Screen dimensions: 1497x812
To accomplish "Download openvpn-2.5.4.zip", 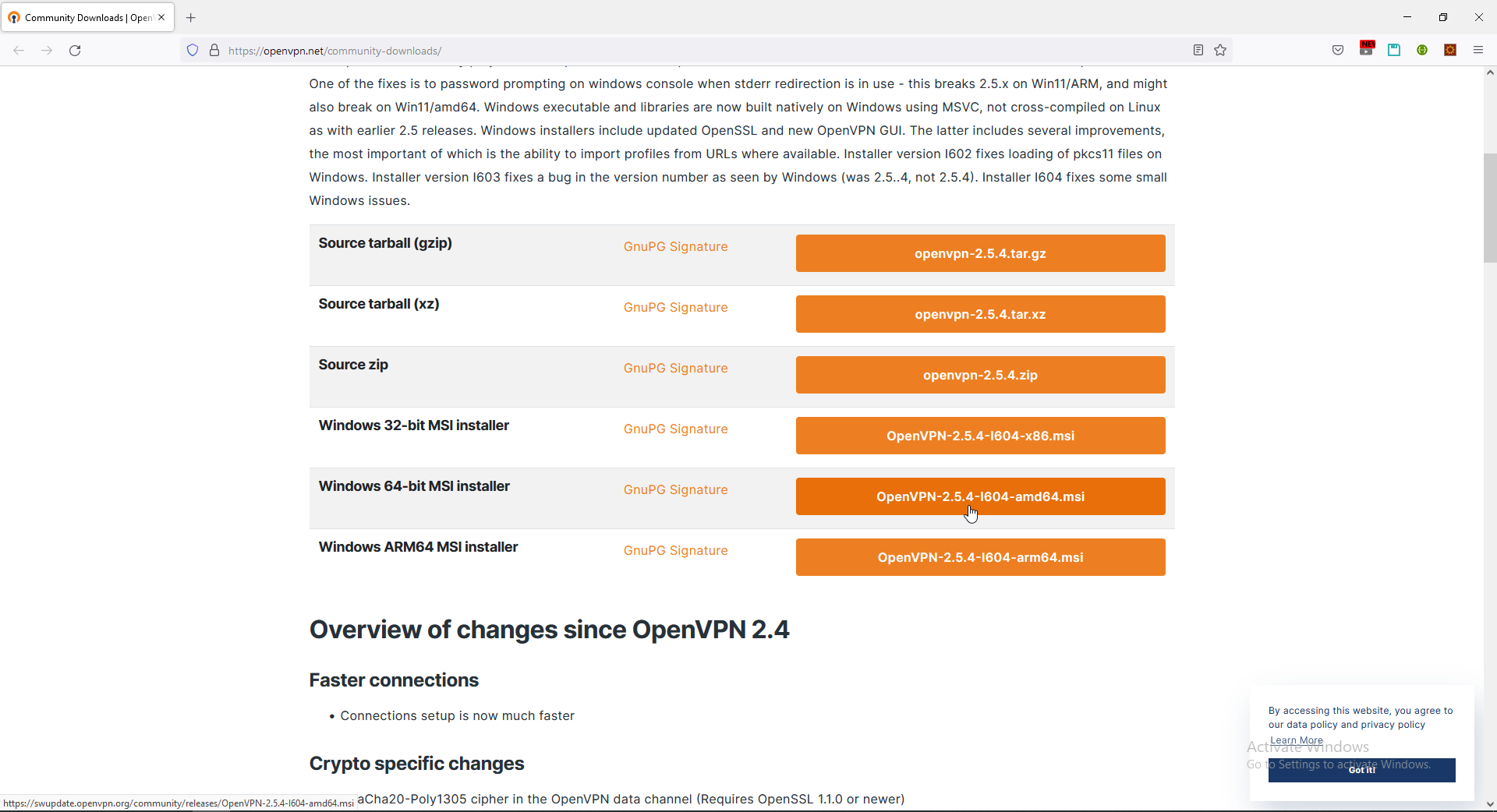I will pos(980,375).
